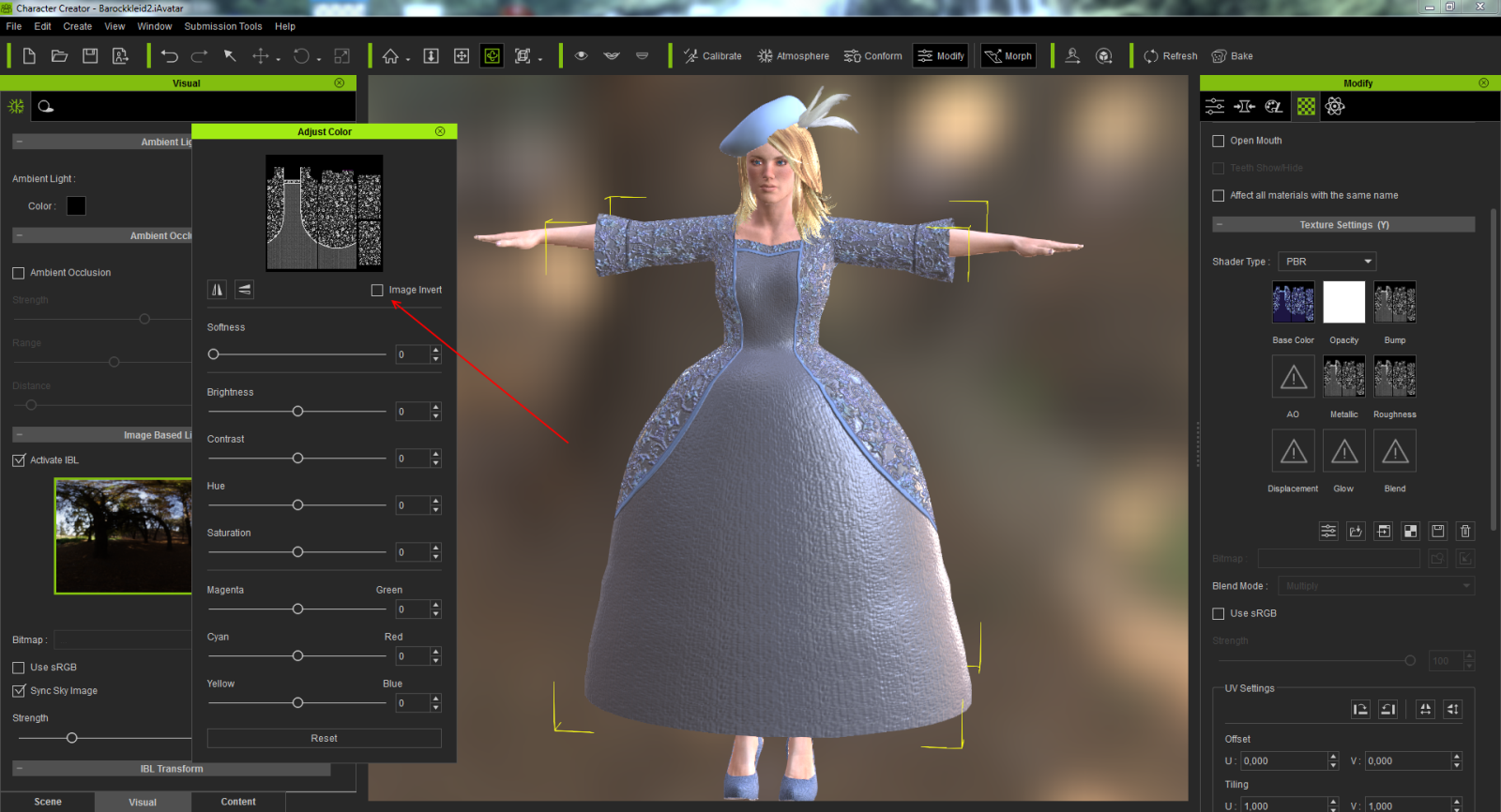The image size is (1501, 812).
Task: Click the mirror horizontal icon in Adjust Color
Action: (x=217, y=290)
